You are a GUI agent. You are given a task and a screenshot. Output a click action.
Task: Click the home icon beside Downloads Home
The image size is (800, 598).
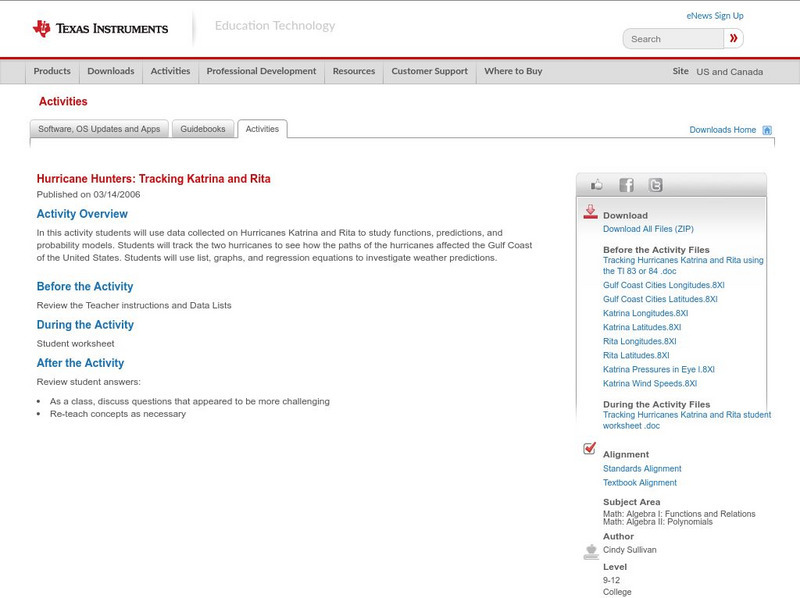point(767,130)
